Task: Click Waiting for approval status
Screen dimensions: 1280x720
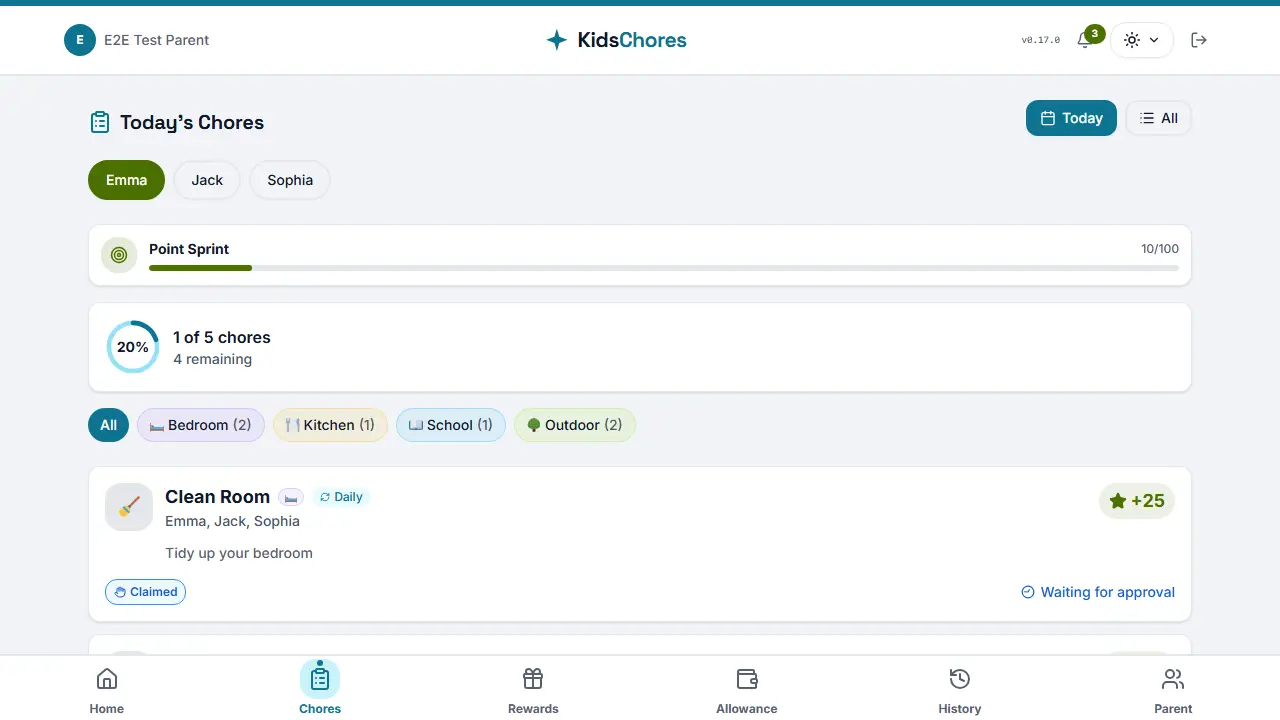Action: 1098,592
